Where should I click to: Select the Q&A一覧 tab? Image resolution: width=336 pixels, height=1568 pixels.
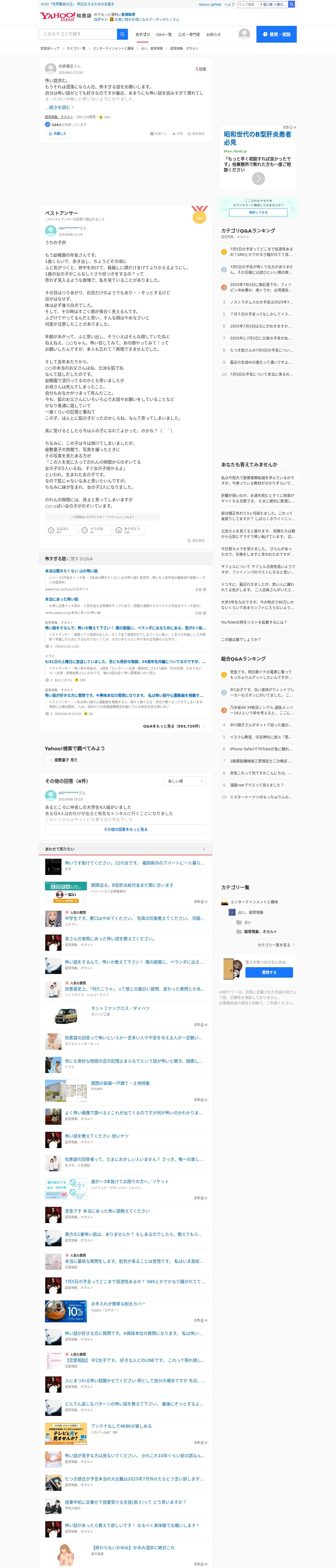pyautogui.click(x=164, y=35)
